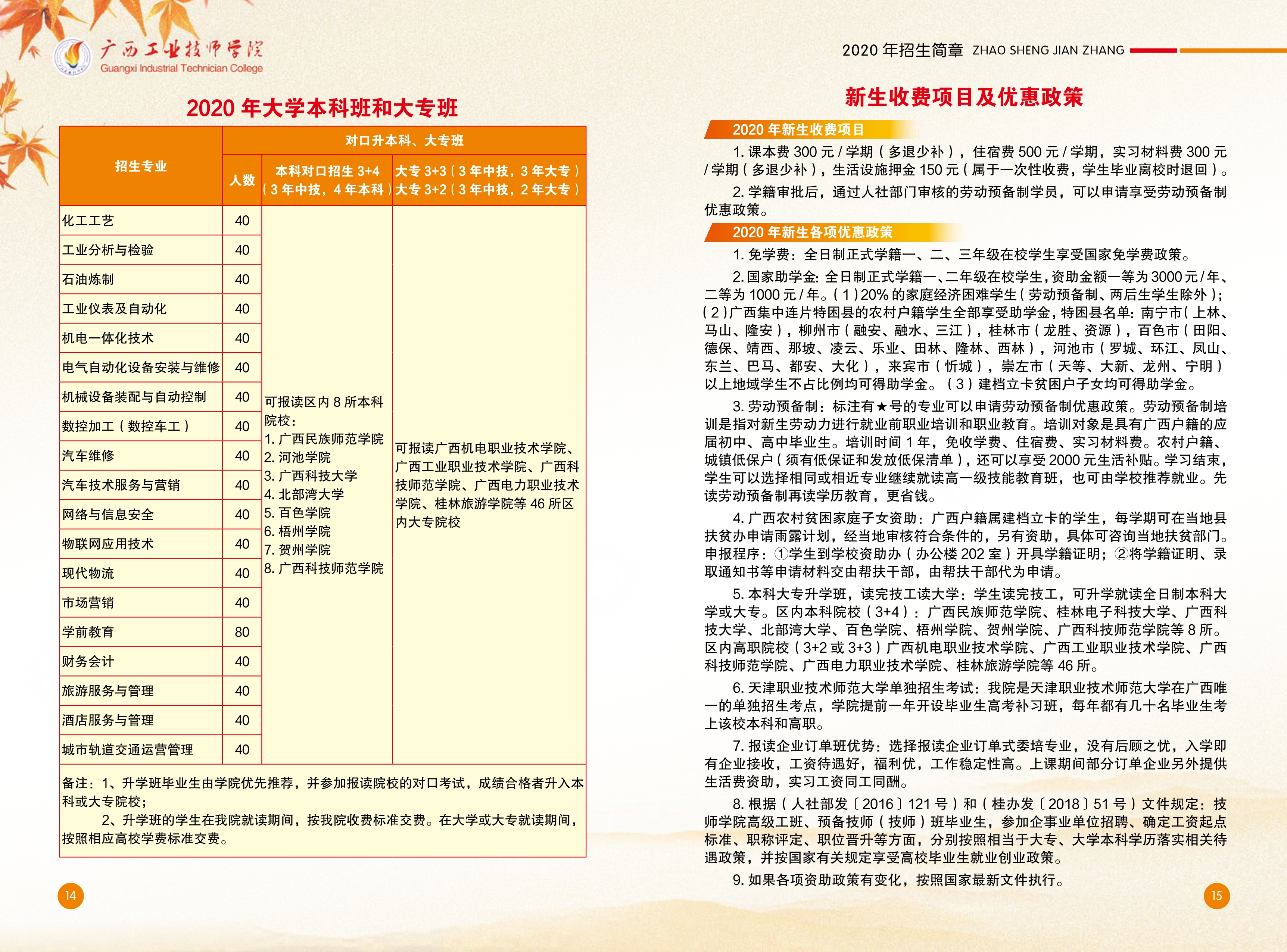Select the 现代物流 major row
1287x952 pixels.
tap(161, 573)
